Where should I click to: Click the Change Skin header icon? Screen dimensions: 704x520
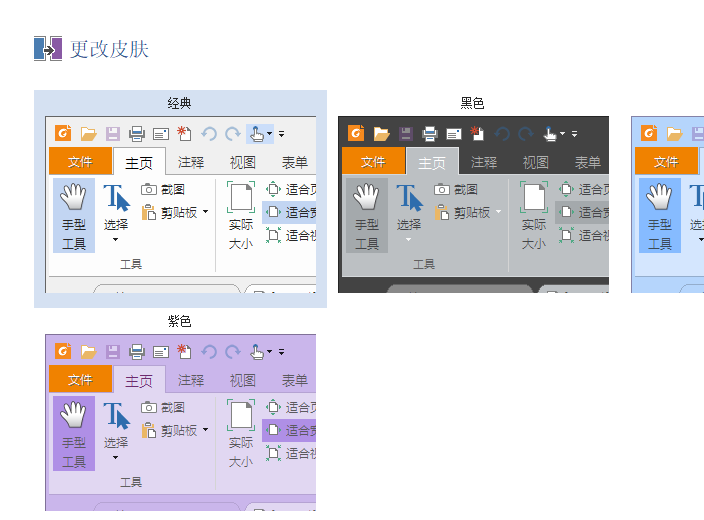48,48
